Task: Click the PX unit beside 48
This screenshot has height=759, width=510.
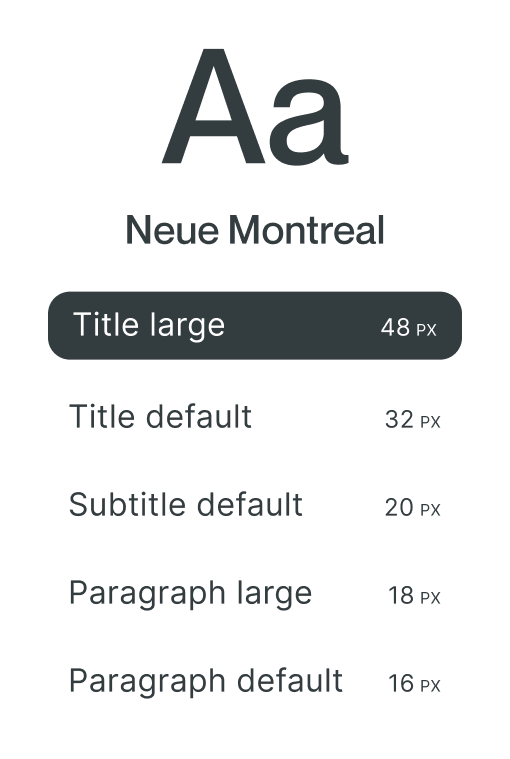Action: point(426,330)
